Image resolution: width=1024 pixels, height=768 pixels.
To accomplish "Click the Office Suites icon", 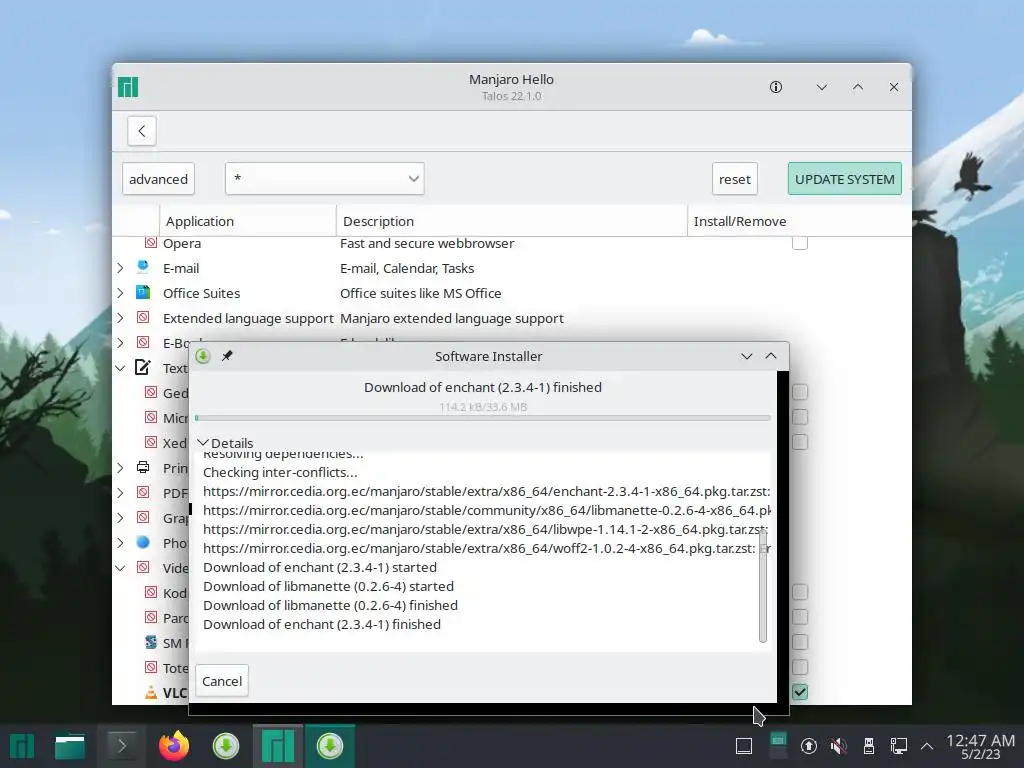I will point(143,293).
